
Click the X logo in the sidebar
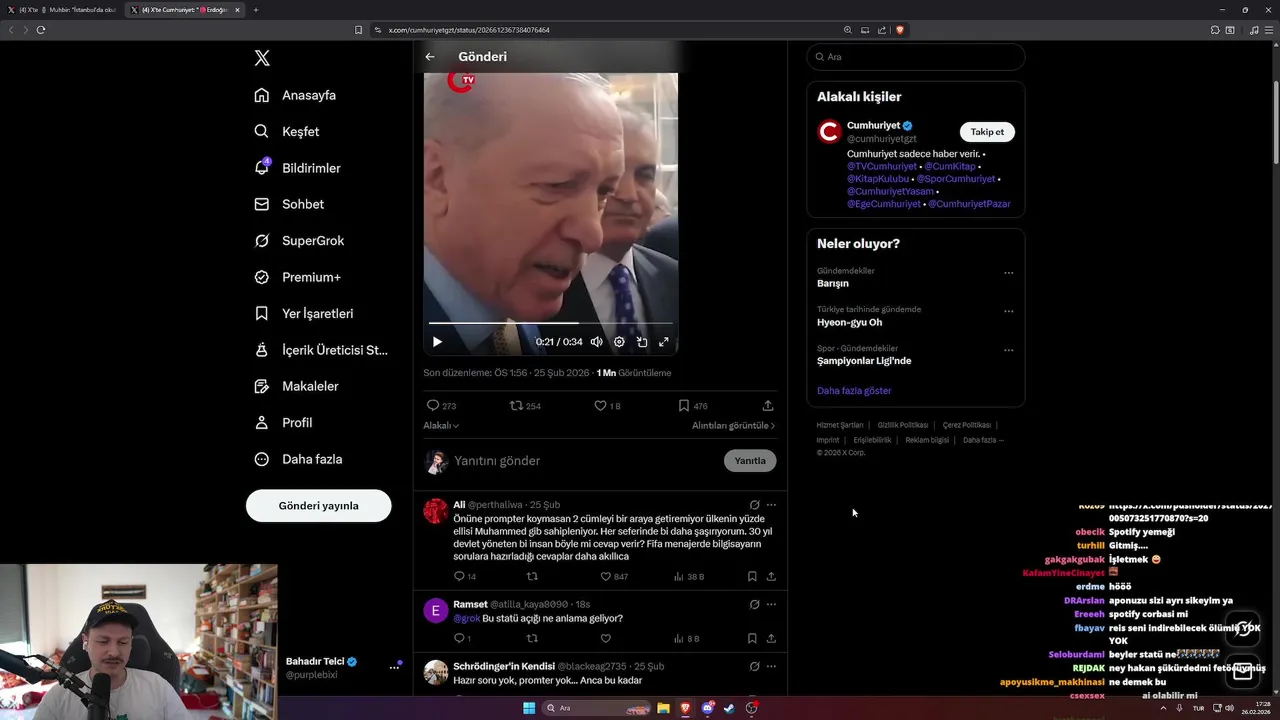[x=262, y=58]
